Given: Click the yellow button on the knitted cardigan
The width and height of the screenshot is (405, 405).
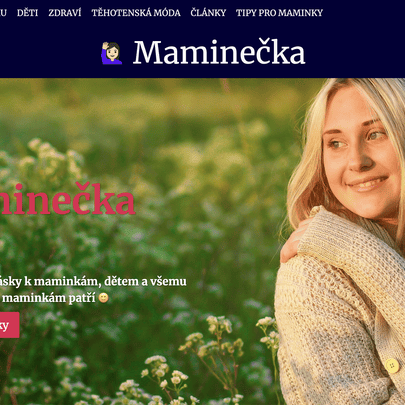Looking at the screenshot, I should coord(392,366).
